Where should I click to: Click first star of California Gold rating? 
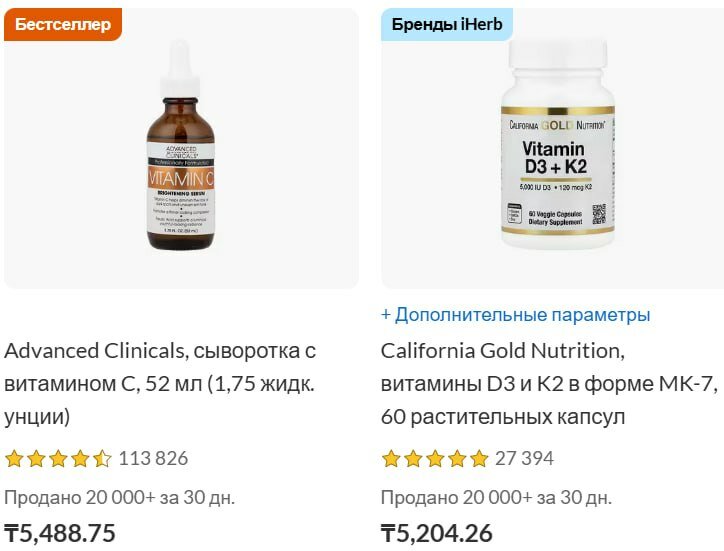point(391,459)
